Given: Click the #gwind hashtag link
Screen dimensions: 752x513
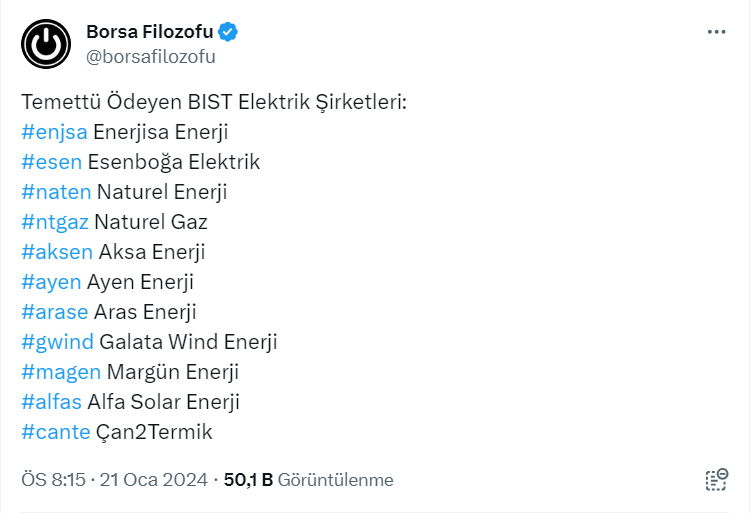Looking at the screenshot, I should [x=57, y=342].
